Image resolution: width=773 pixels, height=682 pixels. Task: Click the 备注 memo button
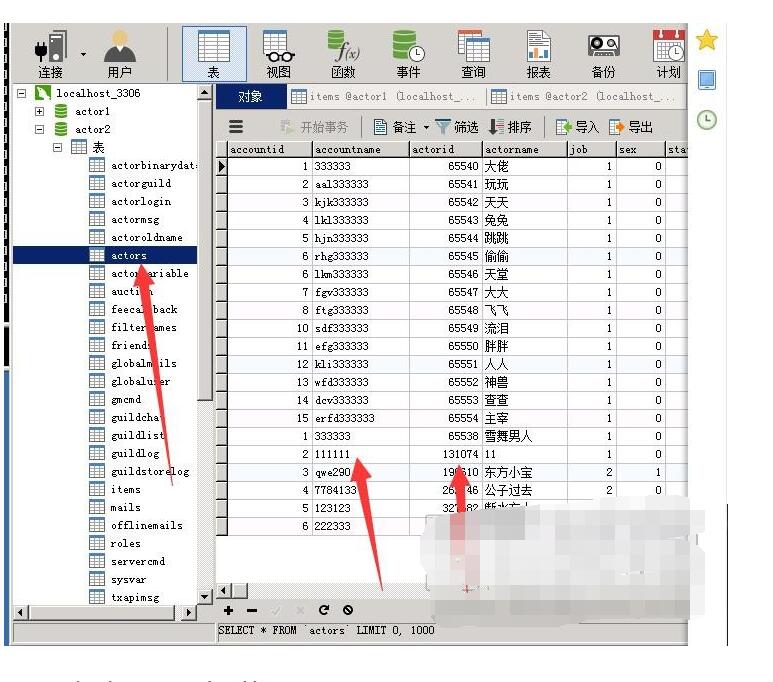[394, 127]
